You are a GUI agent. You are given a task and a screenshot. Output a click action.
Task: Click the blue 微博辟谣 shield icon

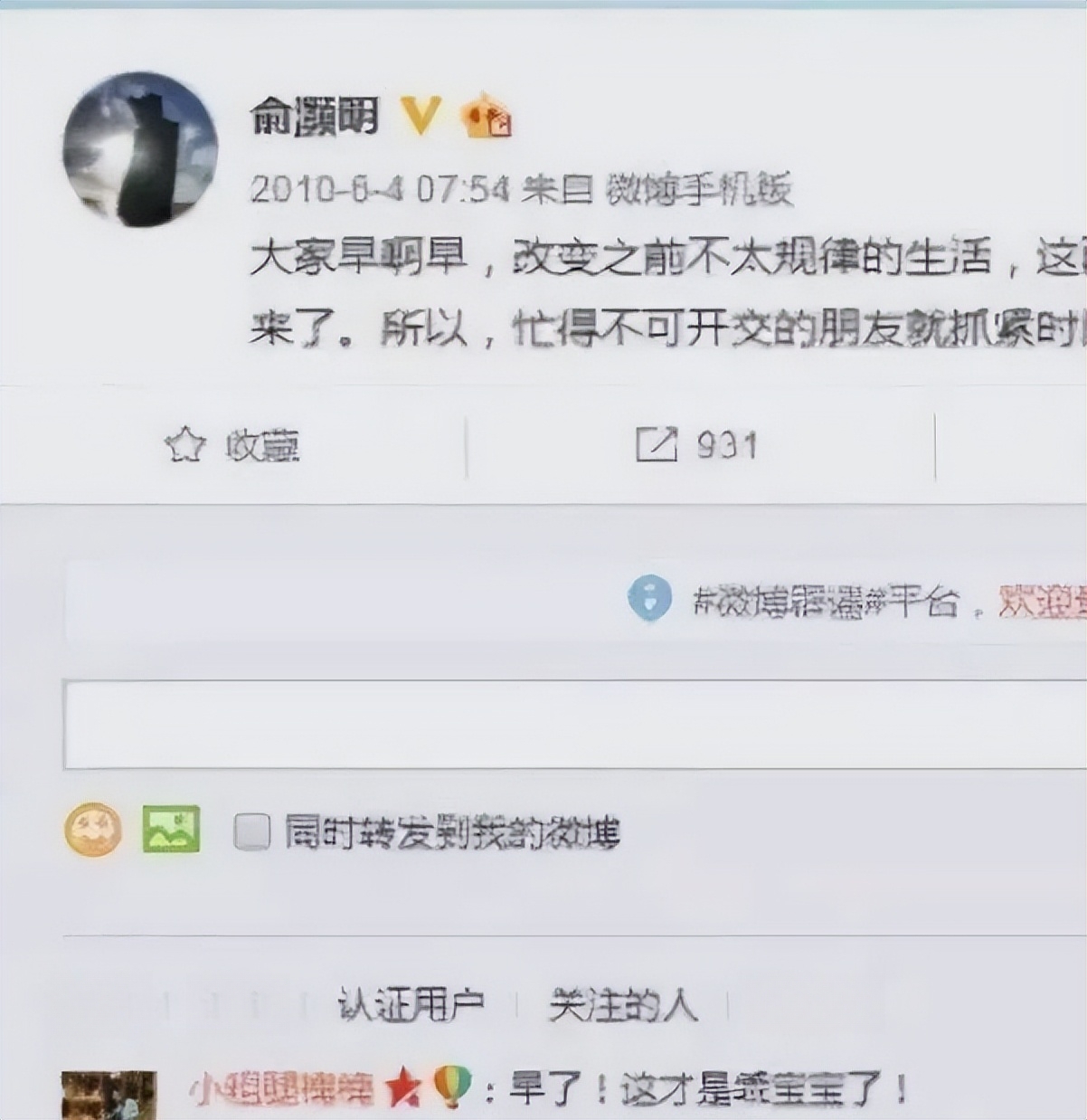[x=649, y=599]
